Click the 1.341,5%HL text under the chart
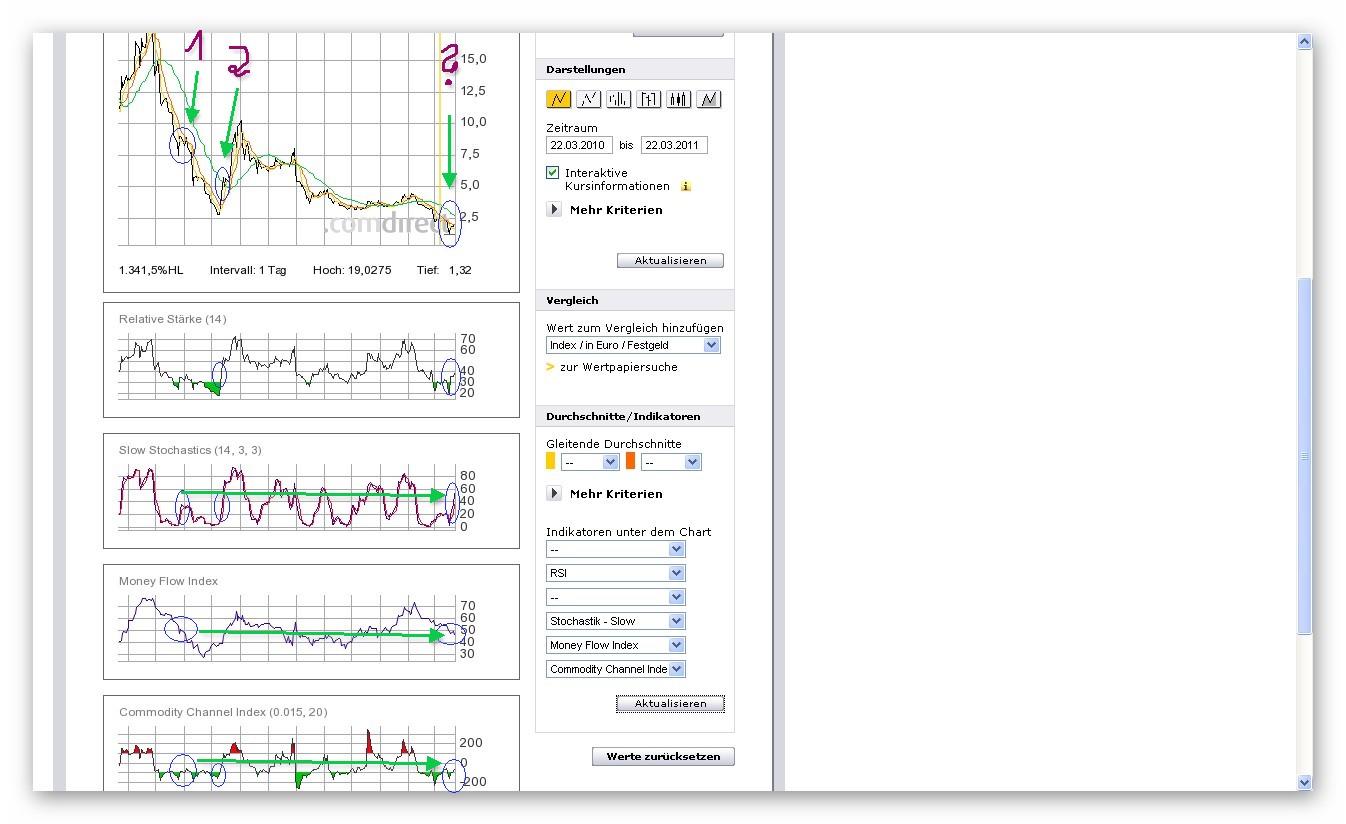 pyautogui.click(x=151, y=270)
